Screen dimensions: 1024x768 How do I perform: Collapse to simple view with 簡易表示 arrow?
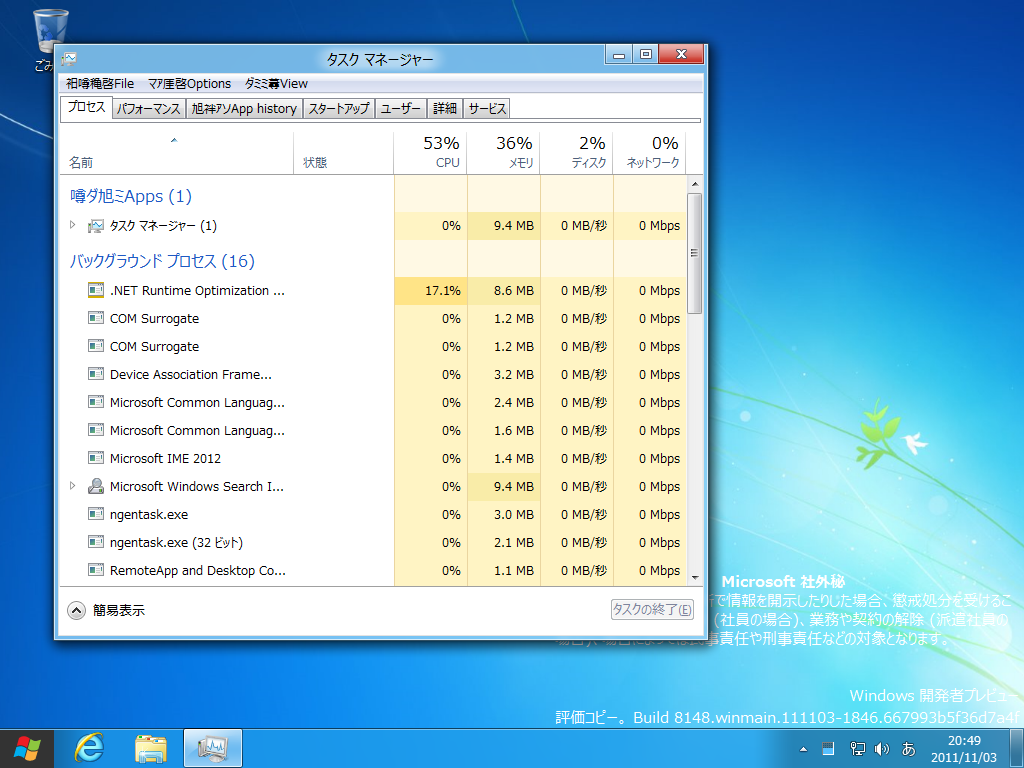click(x=77, y=610)
